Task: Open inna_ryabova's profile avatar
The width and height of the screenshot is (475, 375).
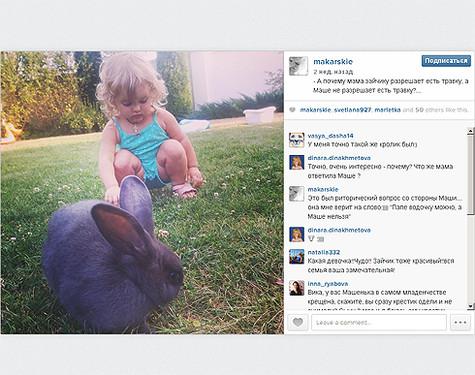Action: tap(297, 288)
